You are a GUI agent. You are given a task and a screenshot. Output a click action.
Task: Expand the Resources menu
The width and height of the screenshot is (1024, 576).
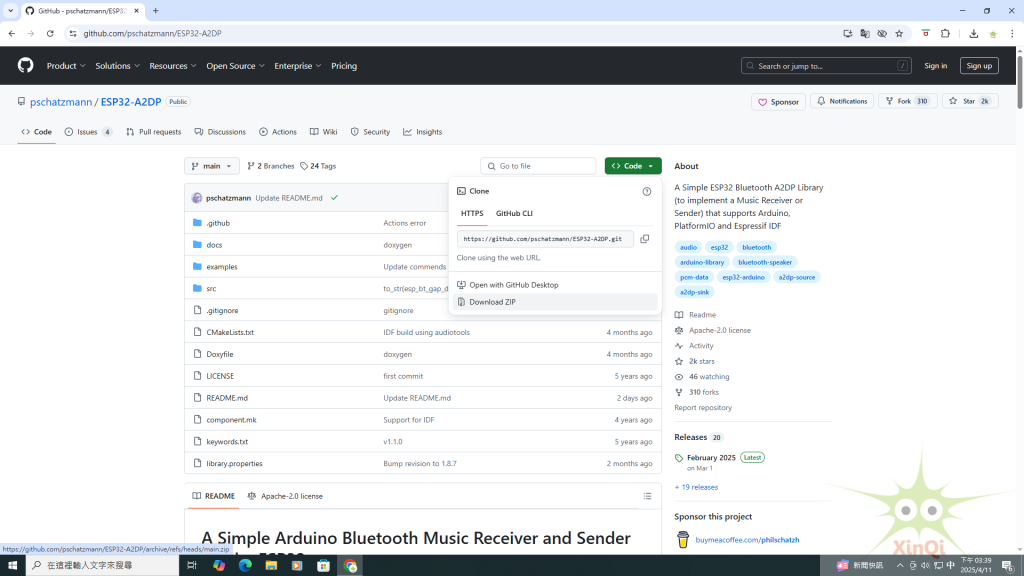pos(172,66)
